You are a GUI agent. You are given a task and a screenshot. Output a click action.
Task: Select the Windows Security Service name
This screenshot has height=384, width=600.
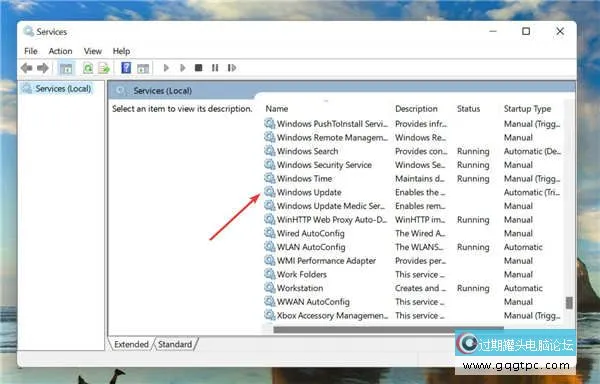pyautogui.click(x=324, y=165)
